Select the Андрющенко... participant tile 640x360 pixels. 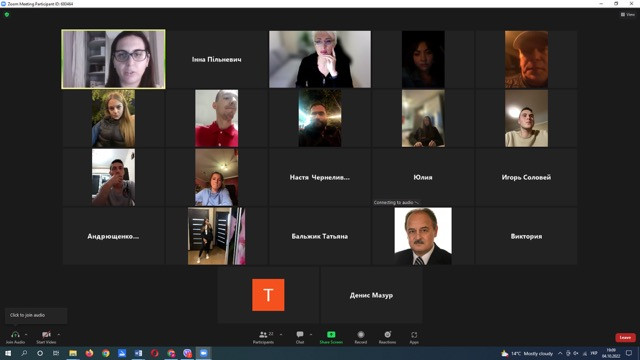[x=113, y=236]
